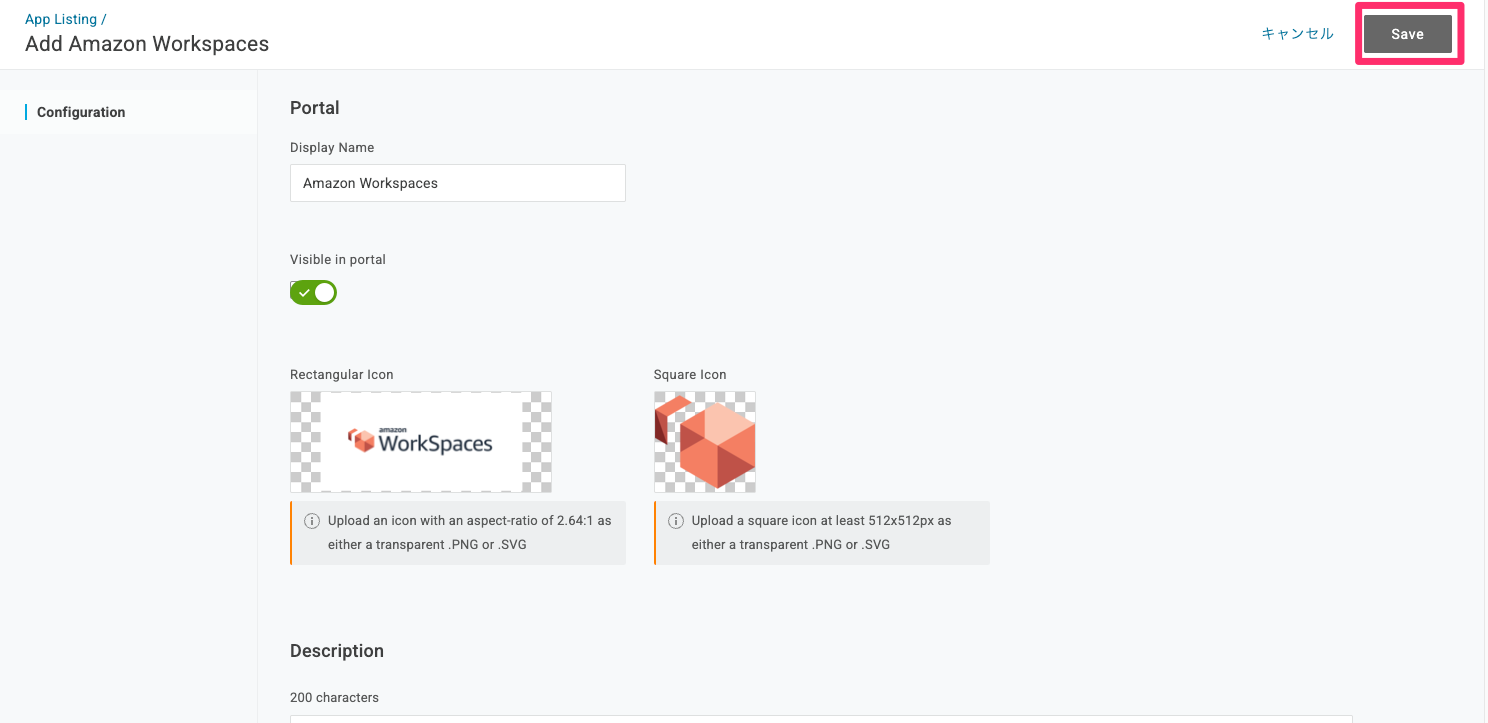Screen dimensions: 1488x723
Task: Click the Add Amazon Workspaces page title
Action: point(146,43)
